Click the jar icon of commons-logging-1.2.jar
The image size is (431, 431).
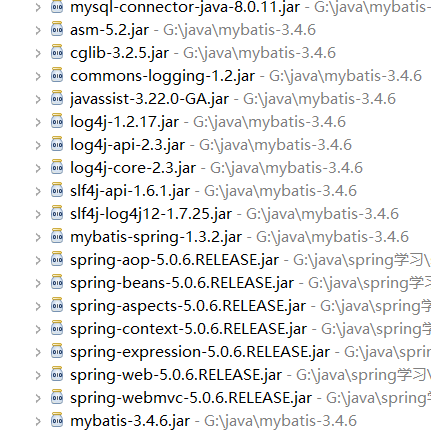point(57,75)
